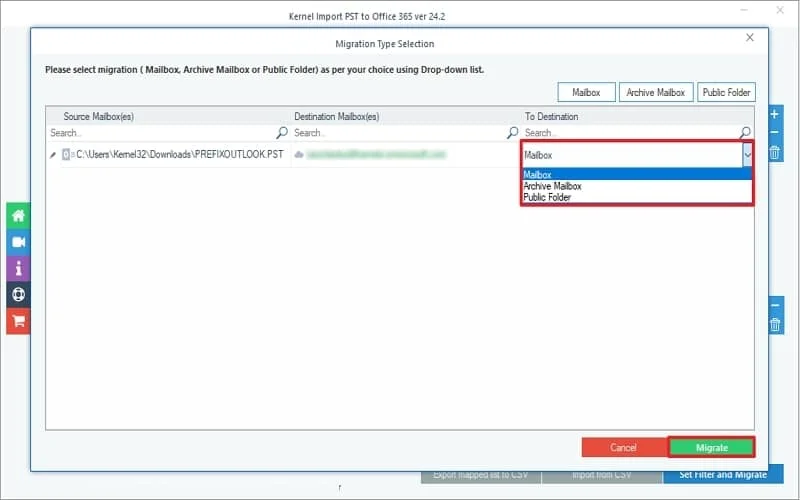Select Mailbox option in the dropdown list
The width and height of the screenshot is (800, 500).
(x=637, y=174)
